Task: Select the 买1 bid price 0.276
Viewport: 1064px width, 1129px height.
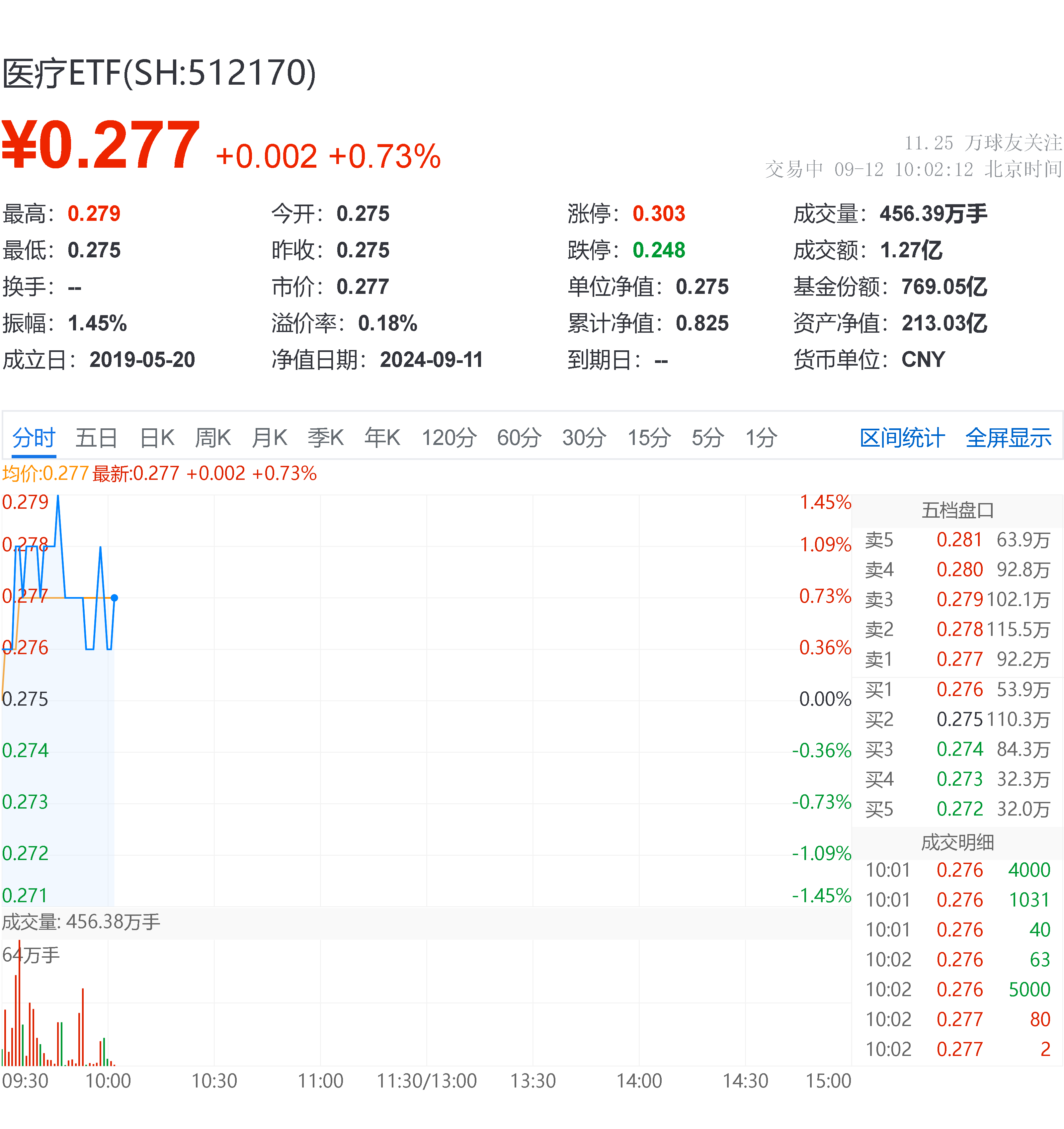Action: [x=961, y=689]
